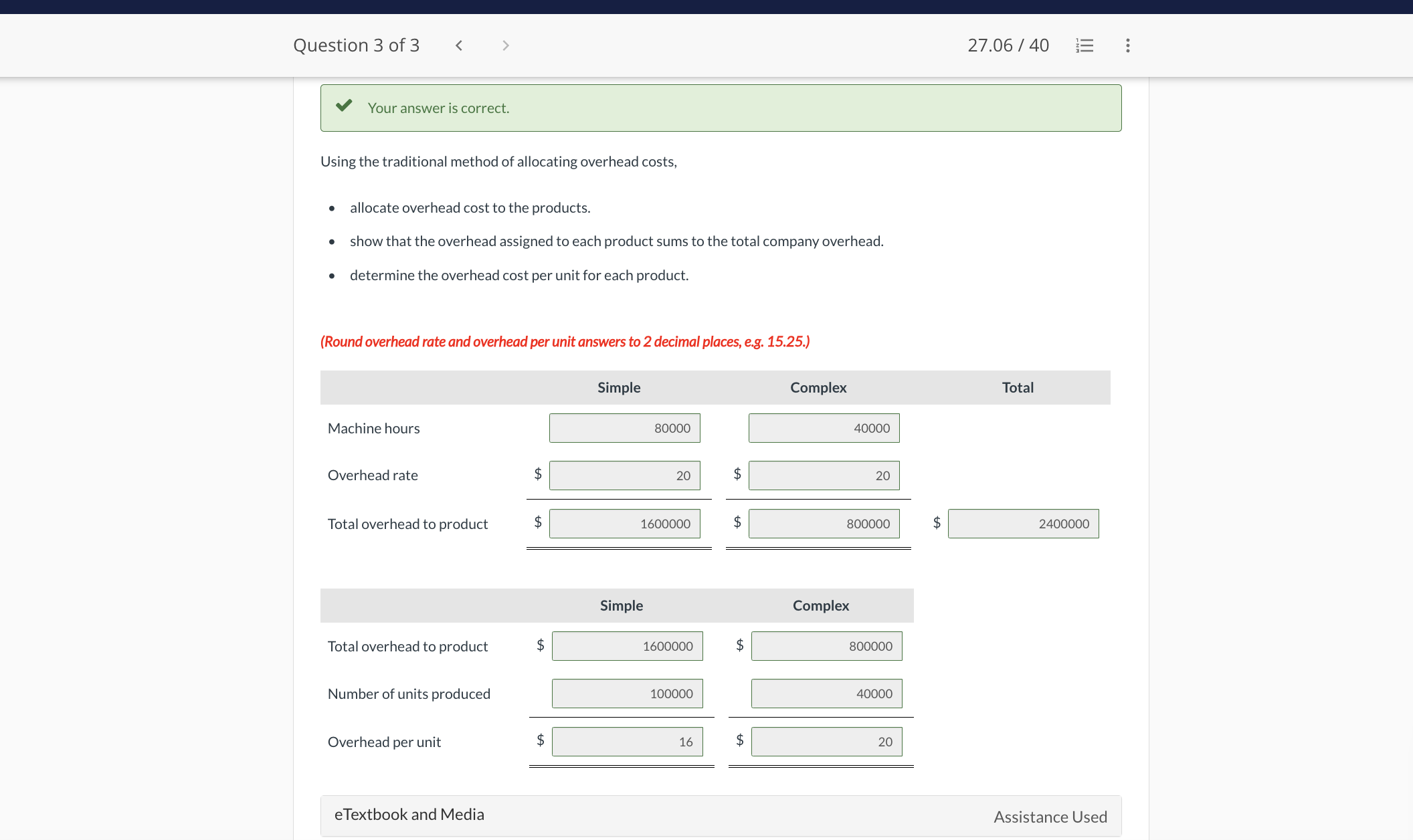Open the question list icon
Screen dimensions: 1413x840
(x=1085, y=45)
